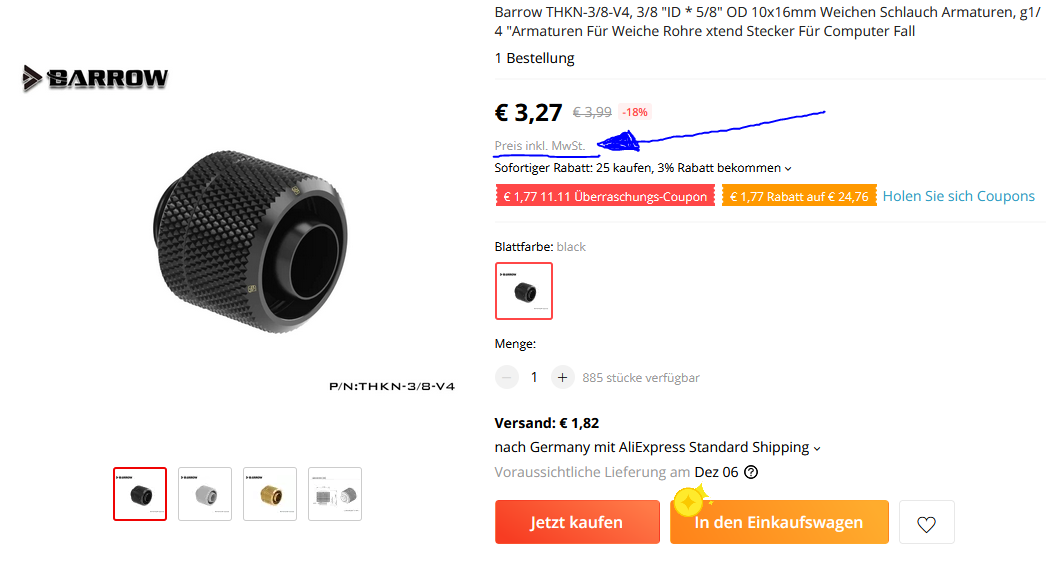Click quantity value field
Viewport: 1053px width, 566px height.
point(534,377)
